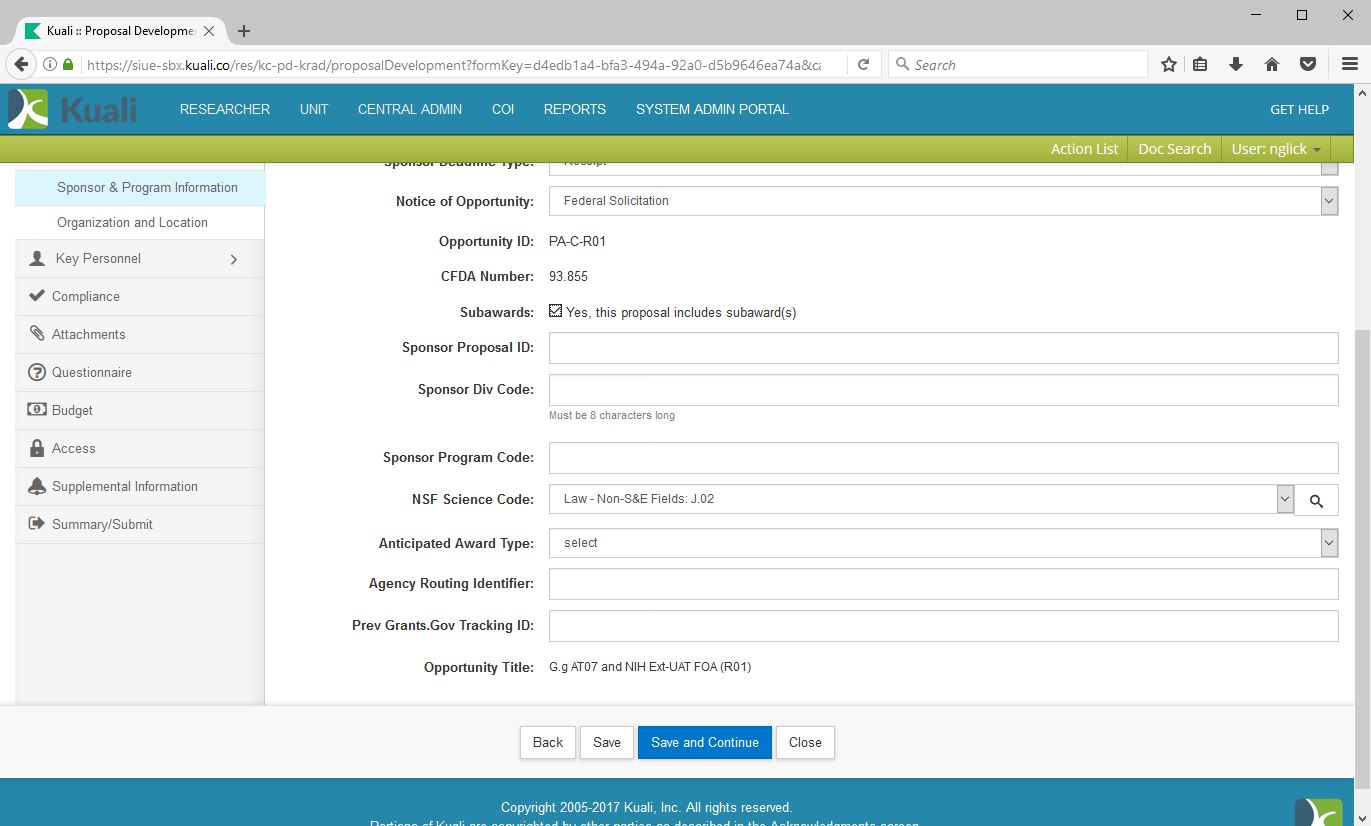Screen dimensions: 1371x826
Task: Open the Anticipated Award Type dropdown
Action: tap(943, 543)
